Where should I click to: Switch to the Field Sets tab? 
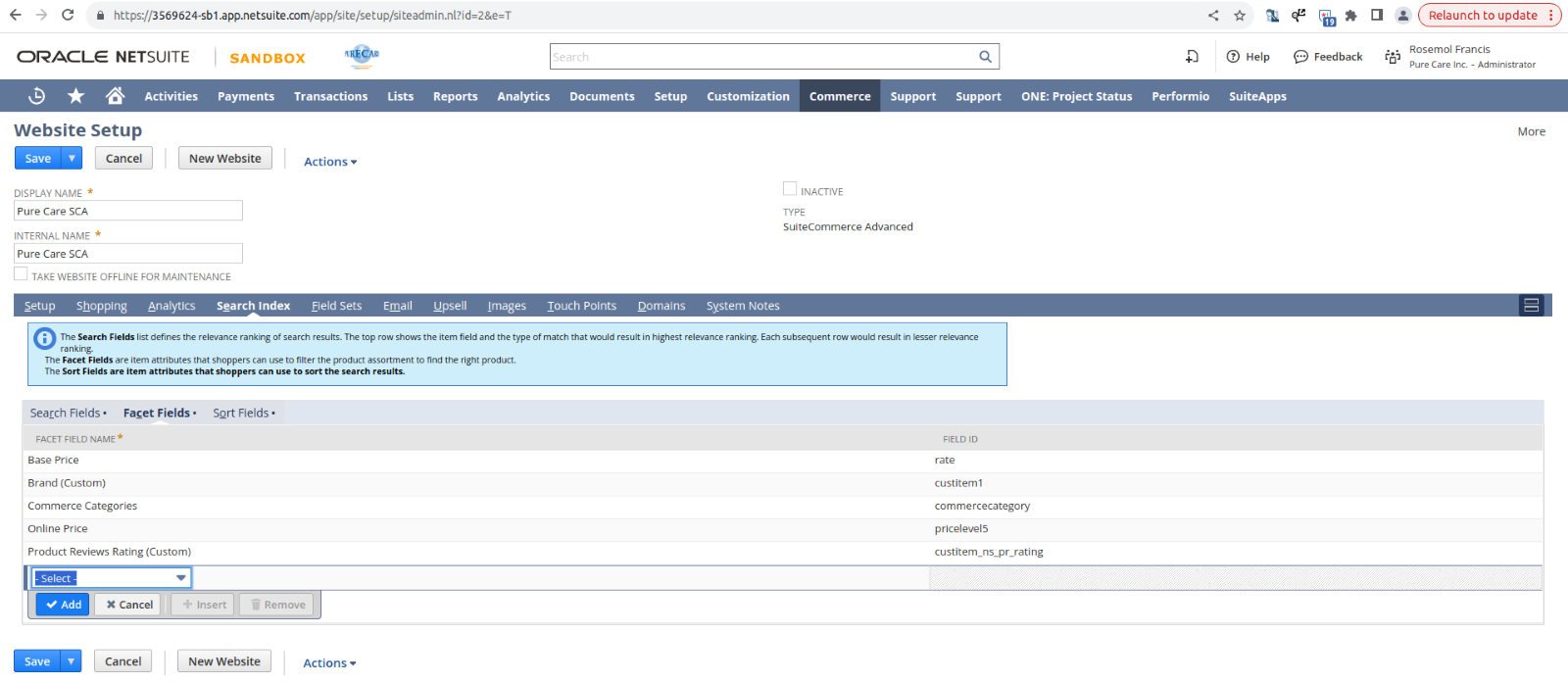[x=336, y=306]
